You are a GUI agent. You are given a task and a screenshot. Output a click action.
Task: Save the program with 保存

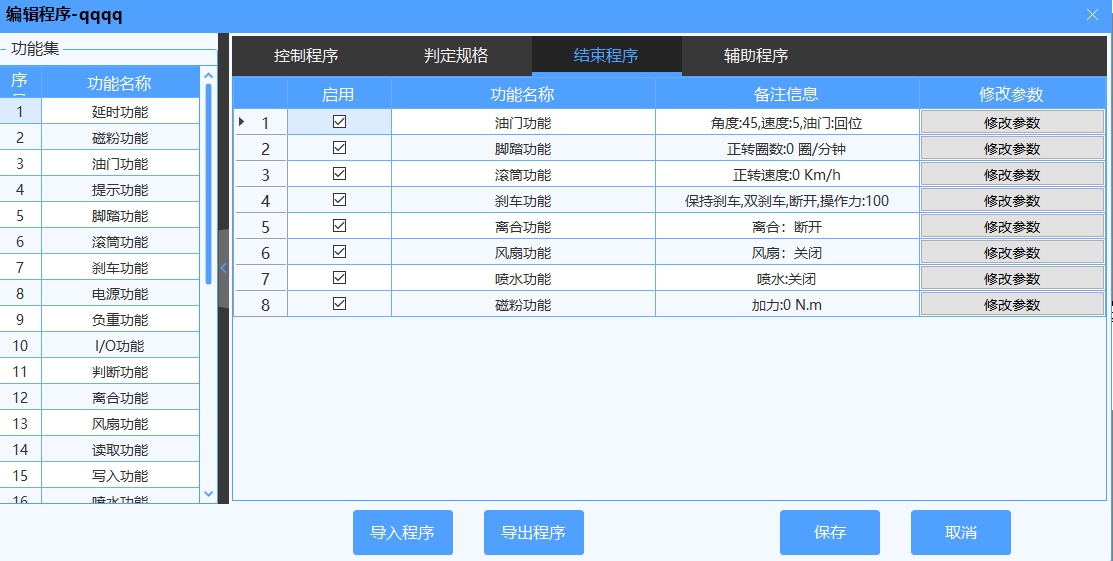pyautogui.click(x=829, y=533)
